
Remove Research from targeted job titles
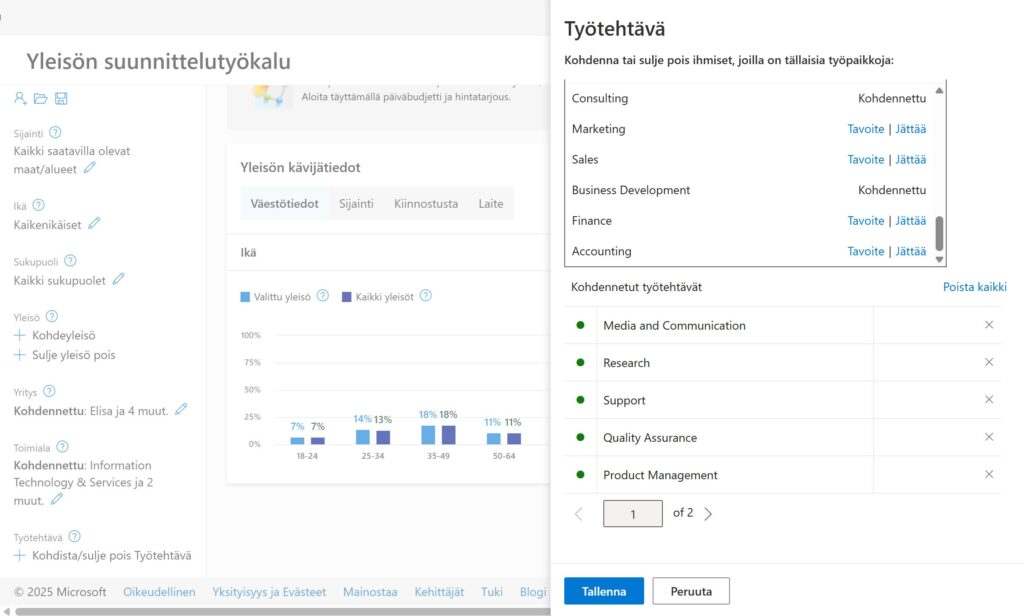pyautogui.click(x=989, y=362)
